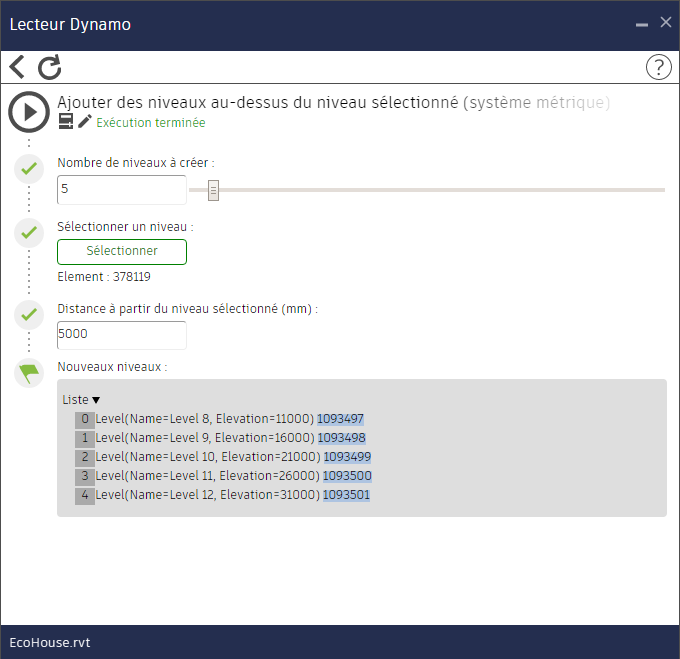Select the 'Level 9, Elevation=16000' row text
This screenshot has height=659, width=680.
(x=205, y=438)
